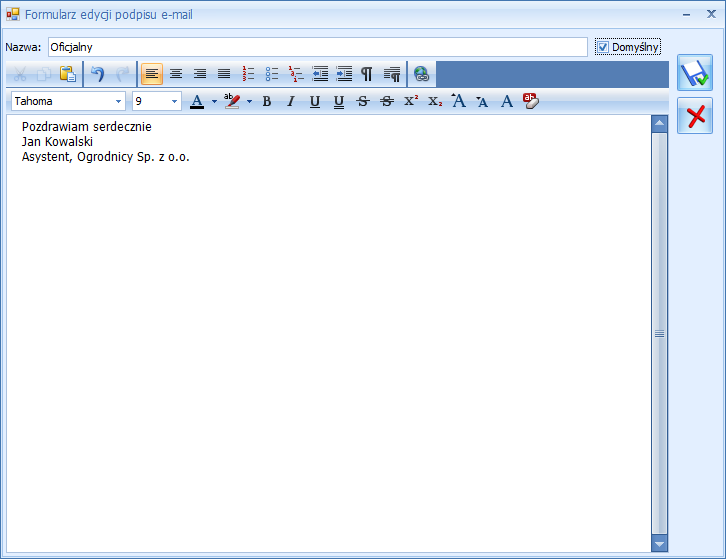Open paragraph settings icon

coord(392,74)
